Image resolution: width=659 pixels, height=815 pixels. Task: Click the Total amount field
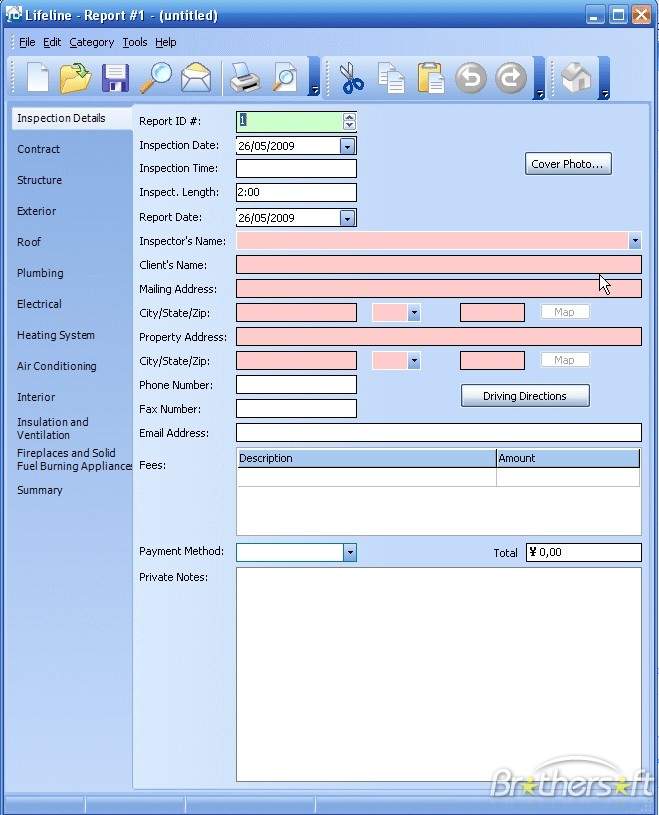click(584, 553)
